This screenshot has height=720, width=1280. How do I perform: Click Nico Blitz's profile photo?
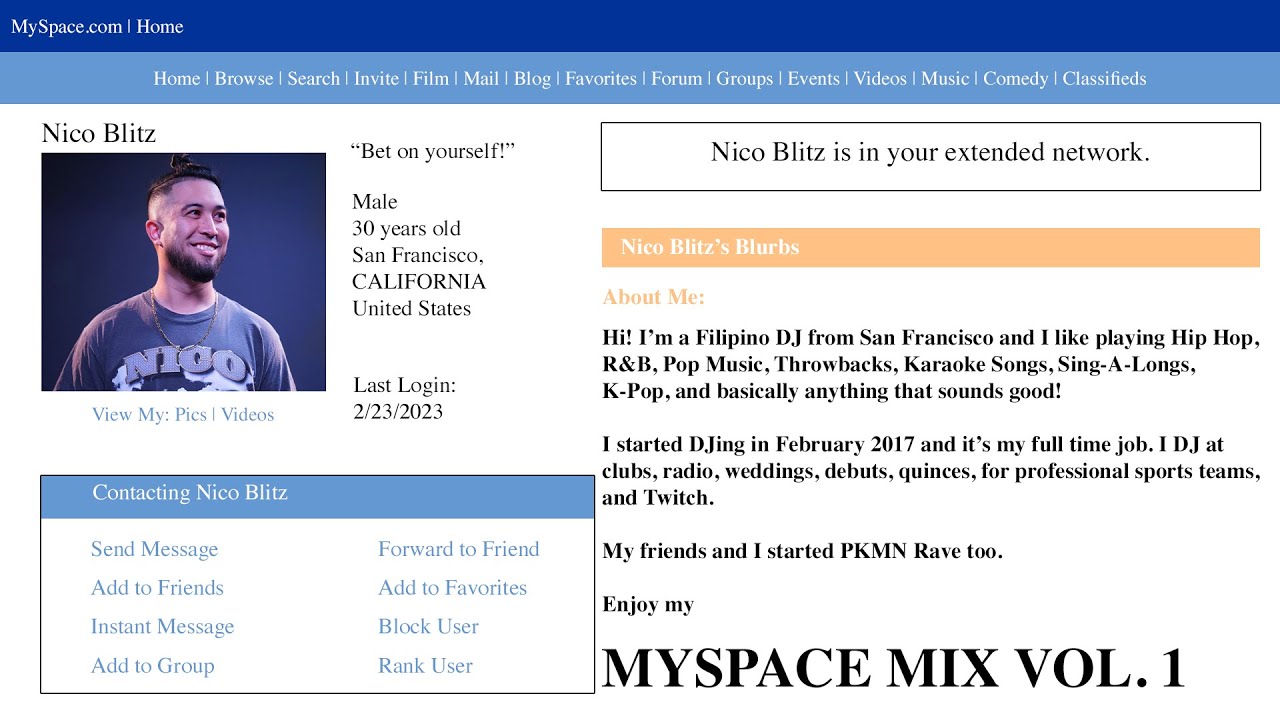click(183, 272)
